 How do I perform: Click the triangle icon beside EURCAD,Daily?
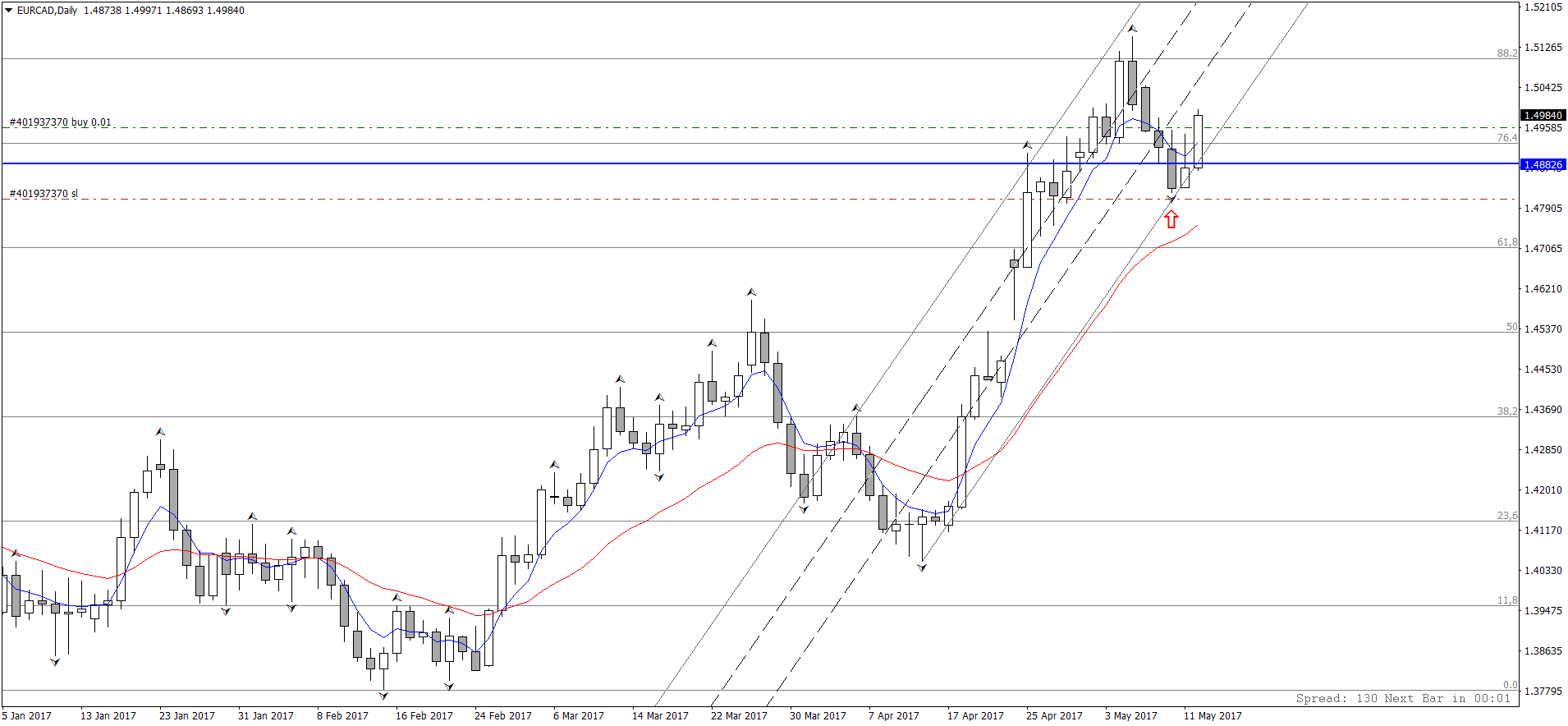pos(8,11)
